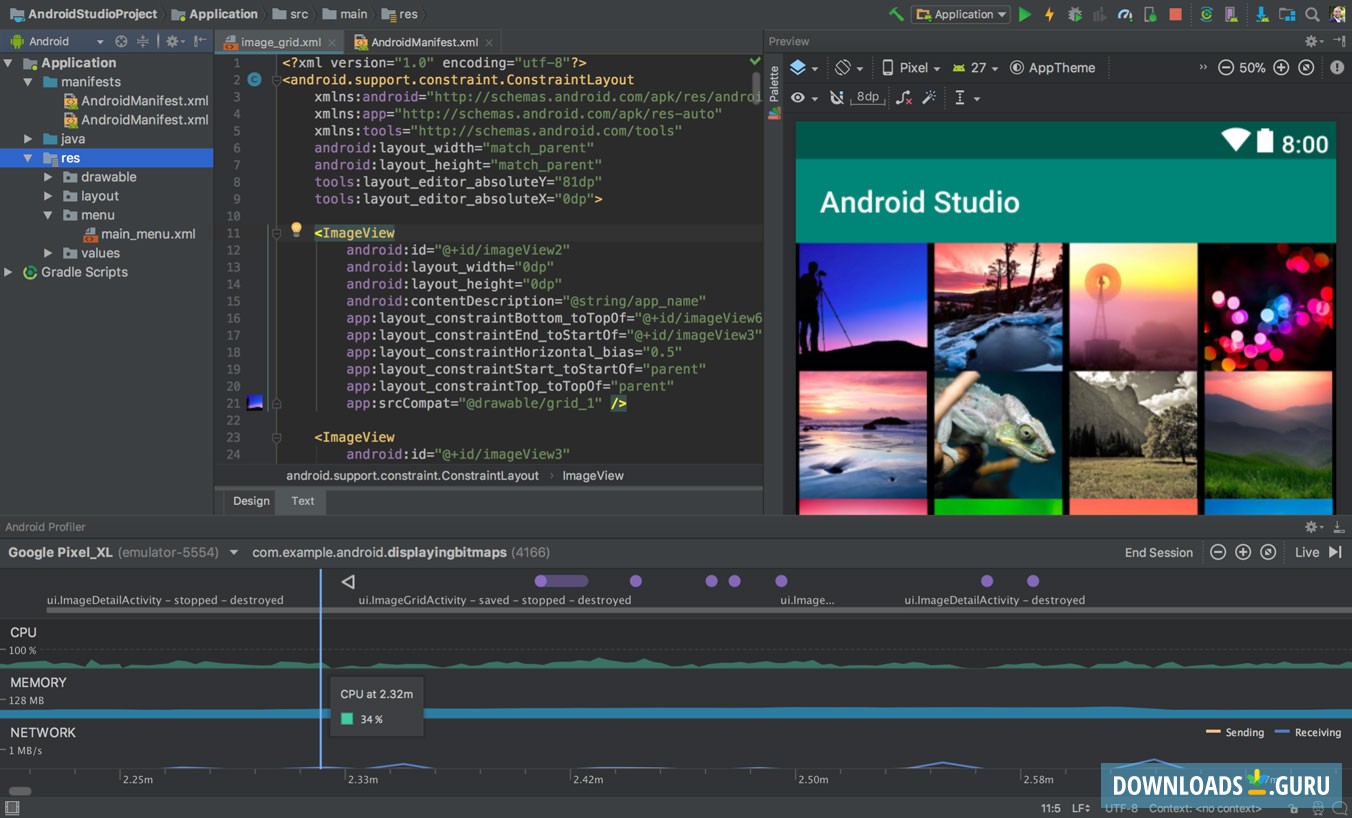Stop the app with the red square

pyautogui.click(x=1176, y=14)
